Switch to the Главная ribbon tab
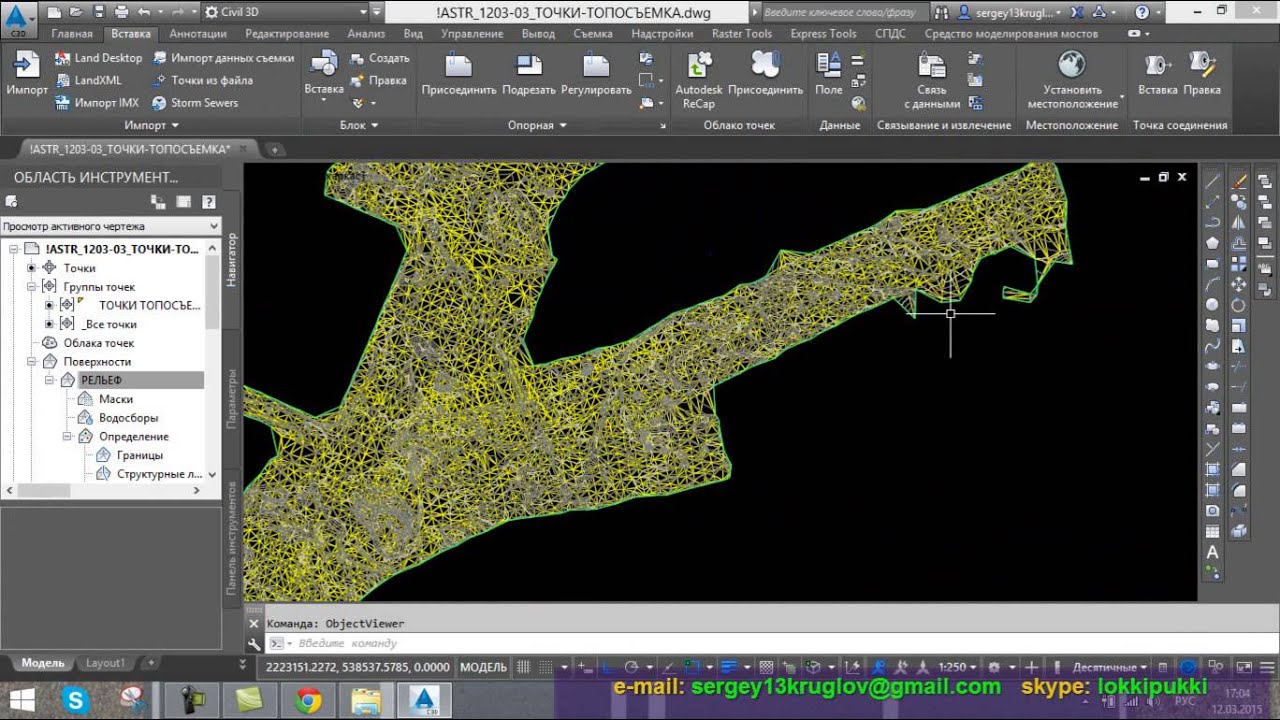1280x720 pixels. coord(71,33)
